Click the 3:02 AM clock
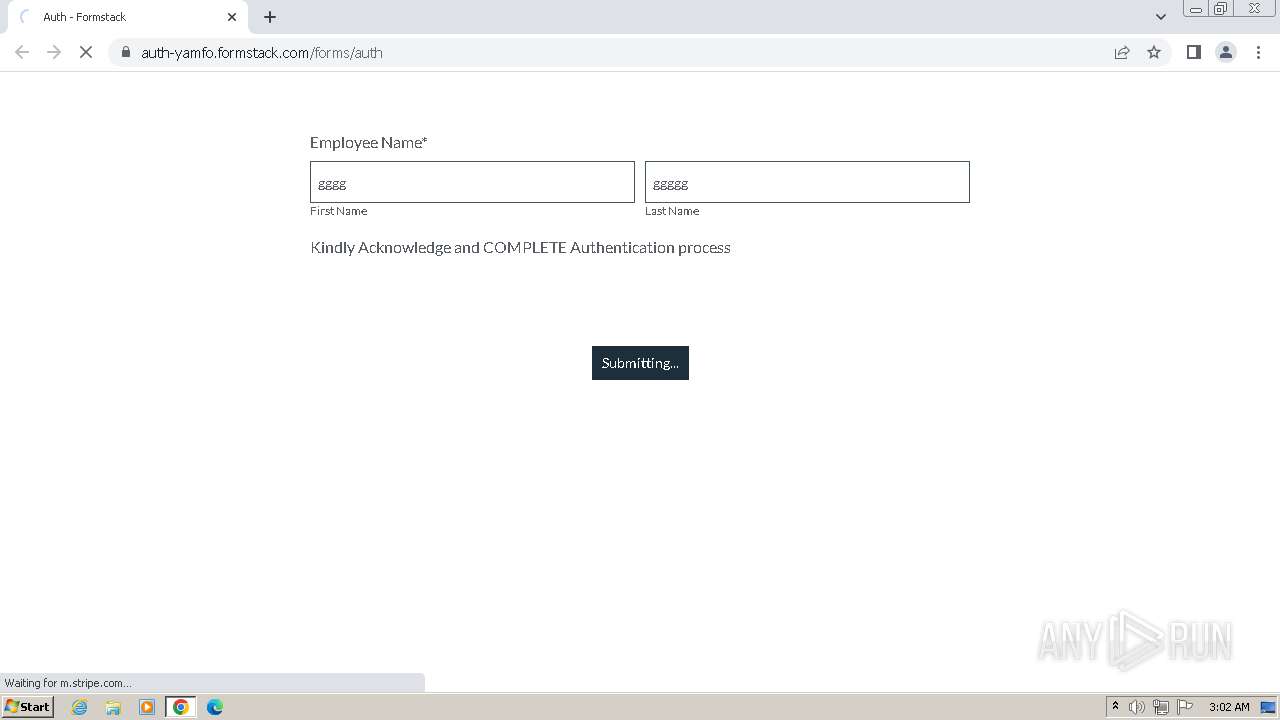 click(x=1229, y=707)
